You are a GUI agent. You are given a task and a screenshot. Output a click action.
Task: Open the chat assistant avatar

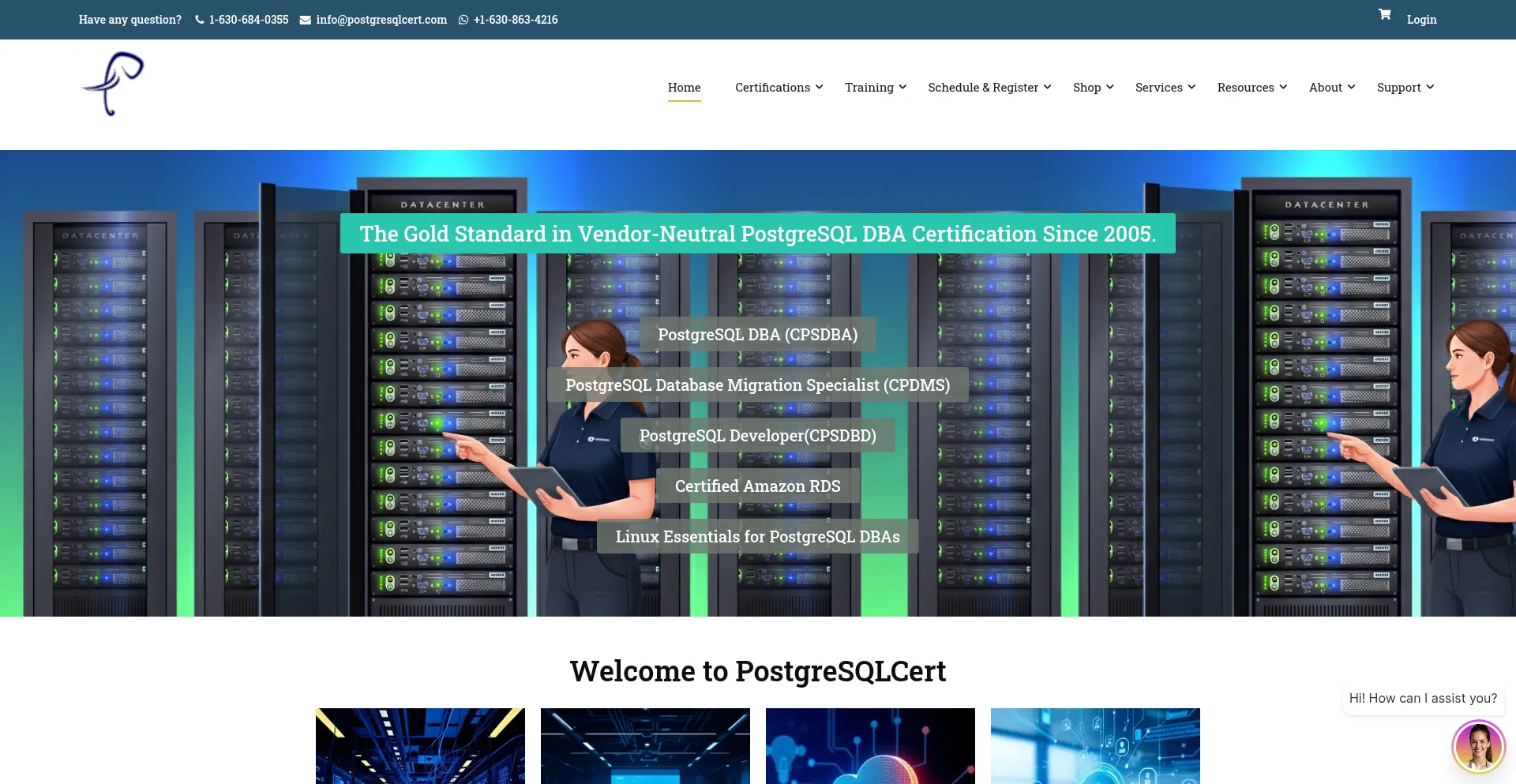click(x=1478, y=745)
